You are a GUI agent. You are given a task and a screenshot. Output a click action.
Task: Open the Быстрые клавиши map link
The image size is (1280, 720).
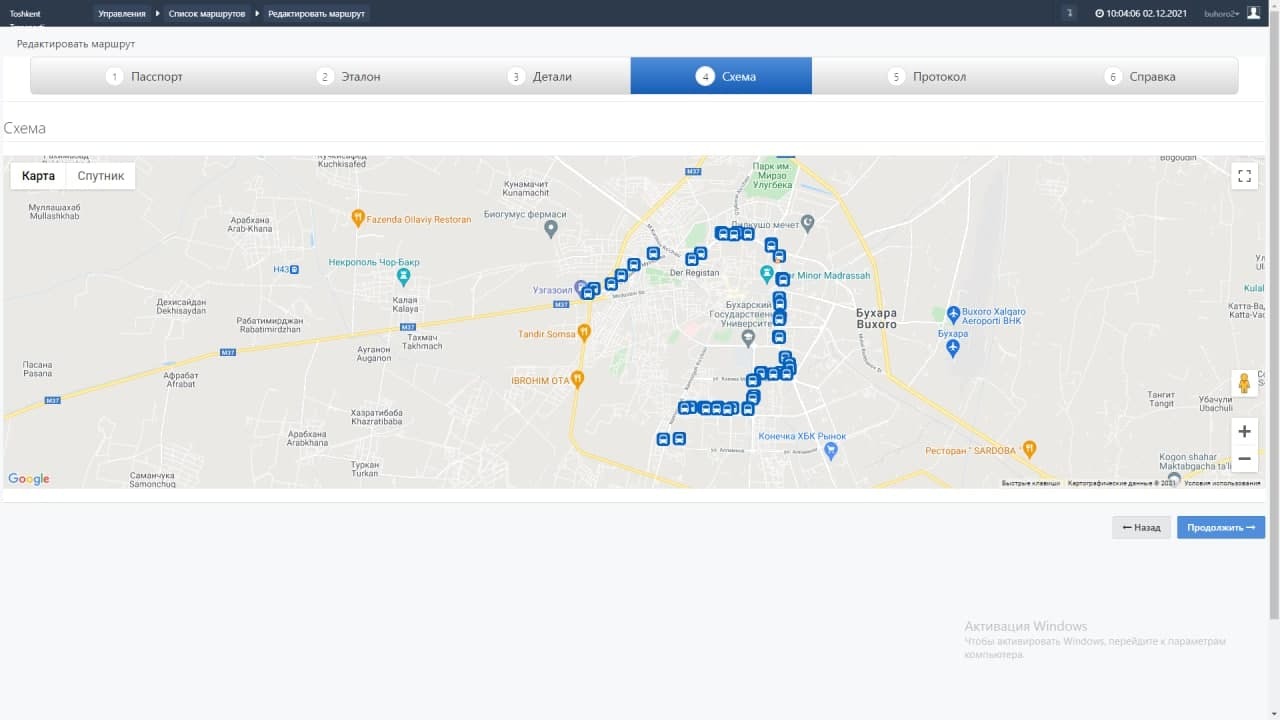1031,483
